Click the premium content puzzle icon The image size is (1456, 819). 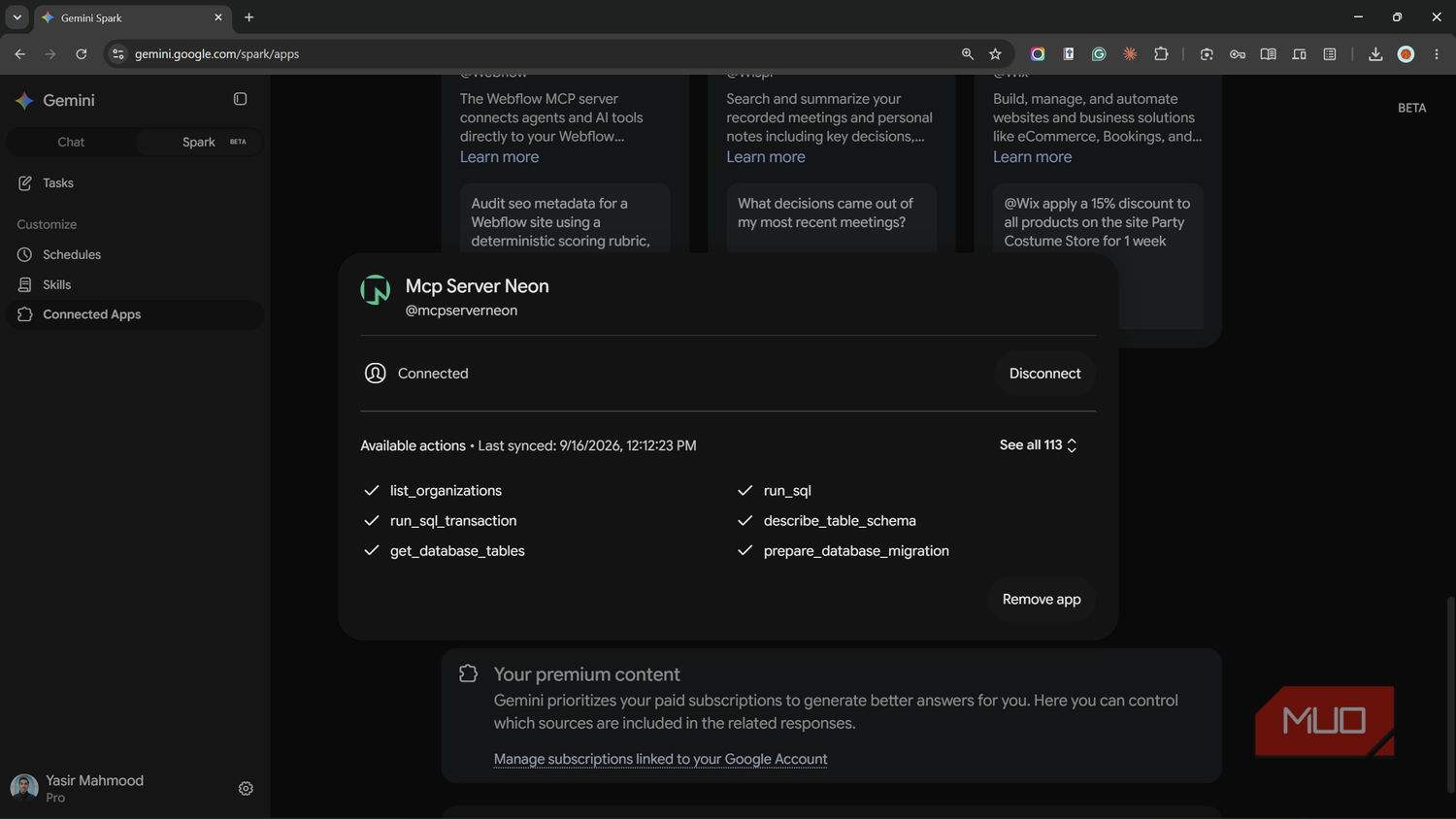click(x=468, y=673)
